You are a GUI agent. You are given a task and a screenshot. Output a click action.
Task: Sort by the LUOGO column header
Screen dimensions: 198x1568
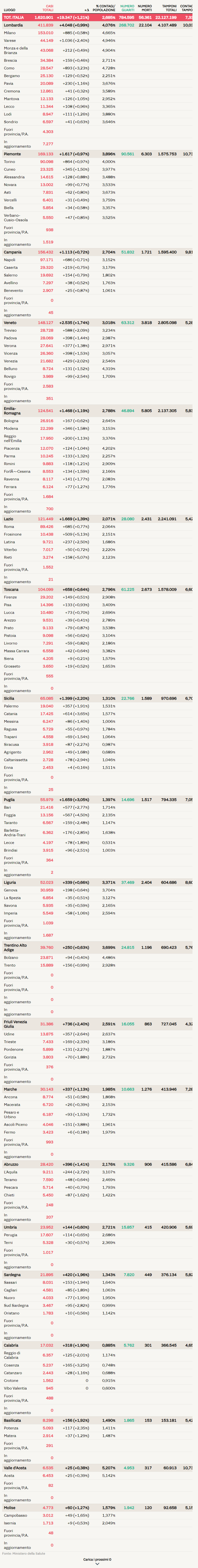point(10,10)
